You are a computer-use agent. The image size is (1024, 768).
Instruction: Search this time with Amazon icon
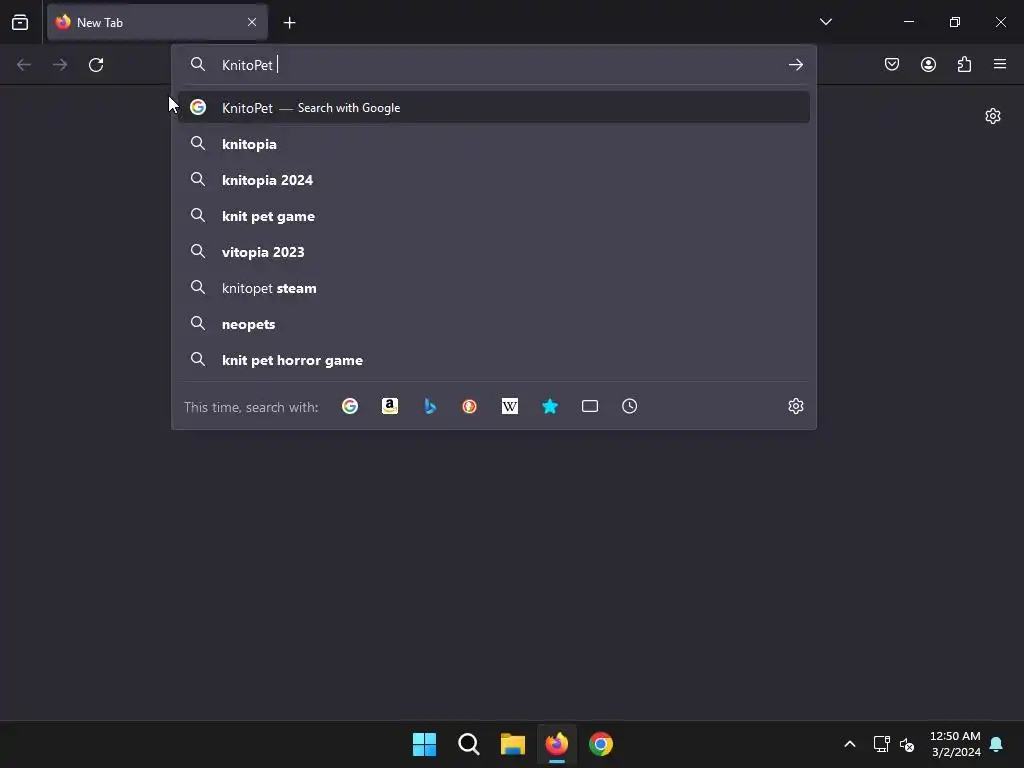(390, 406)
